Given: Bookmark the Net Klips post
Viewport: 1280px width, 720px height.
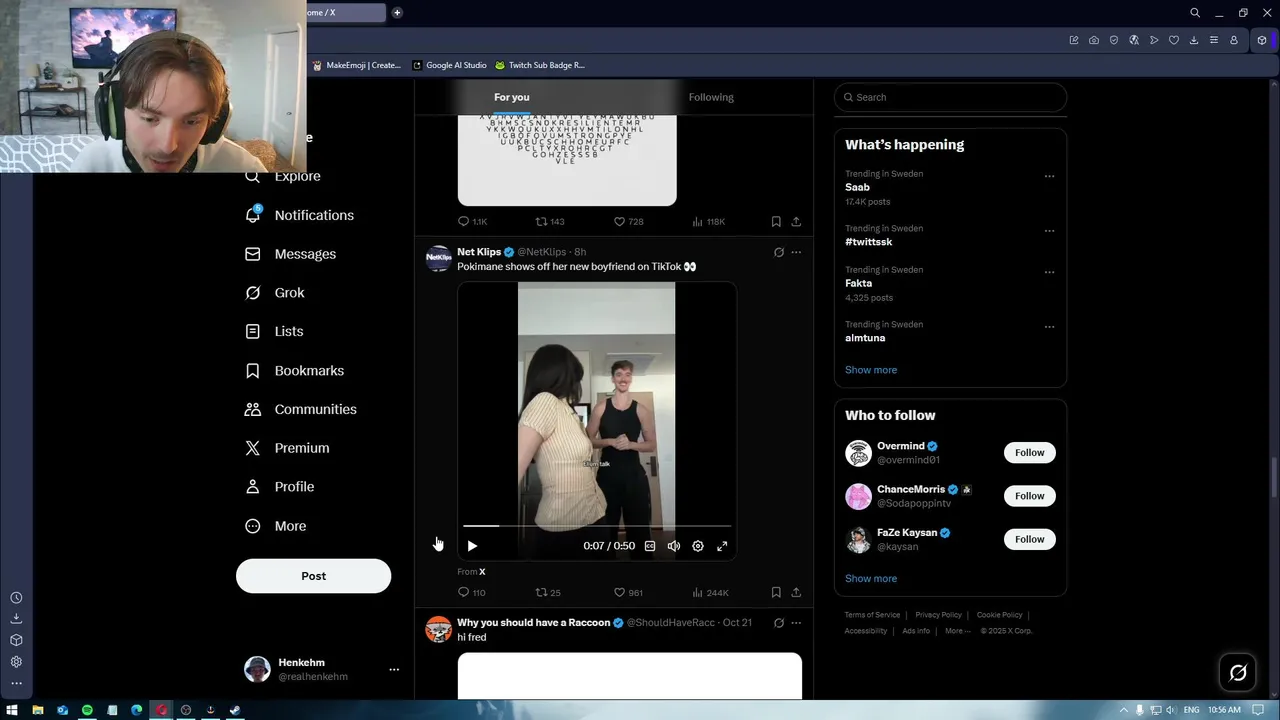Looking at the screenshot, I should pos(776,592).
